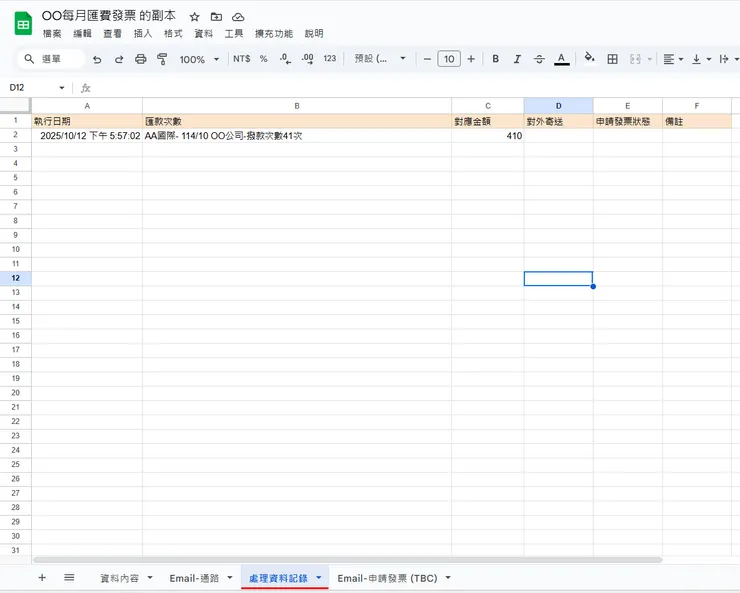The width and height of the screenshot is (740, 593).
Task: Open the fill color picker
Action: 589,58
